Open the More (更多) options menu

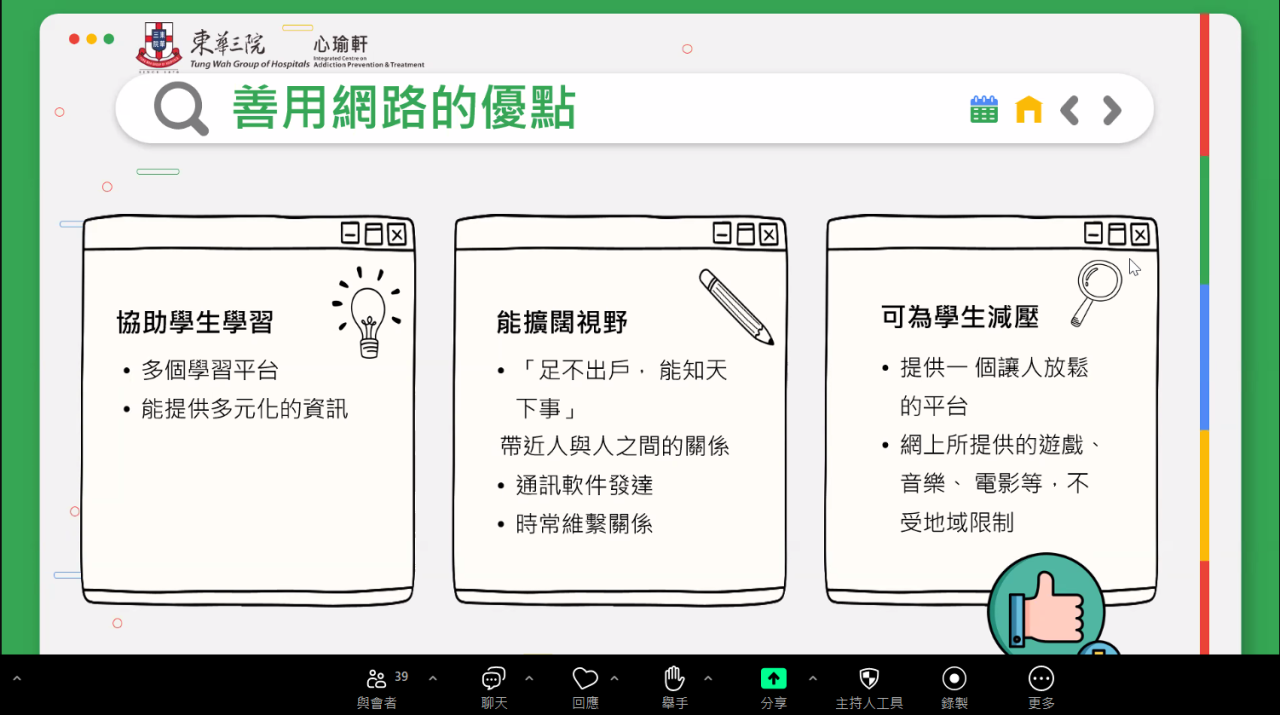[x=1041, y=680]
